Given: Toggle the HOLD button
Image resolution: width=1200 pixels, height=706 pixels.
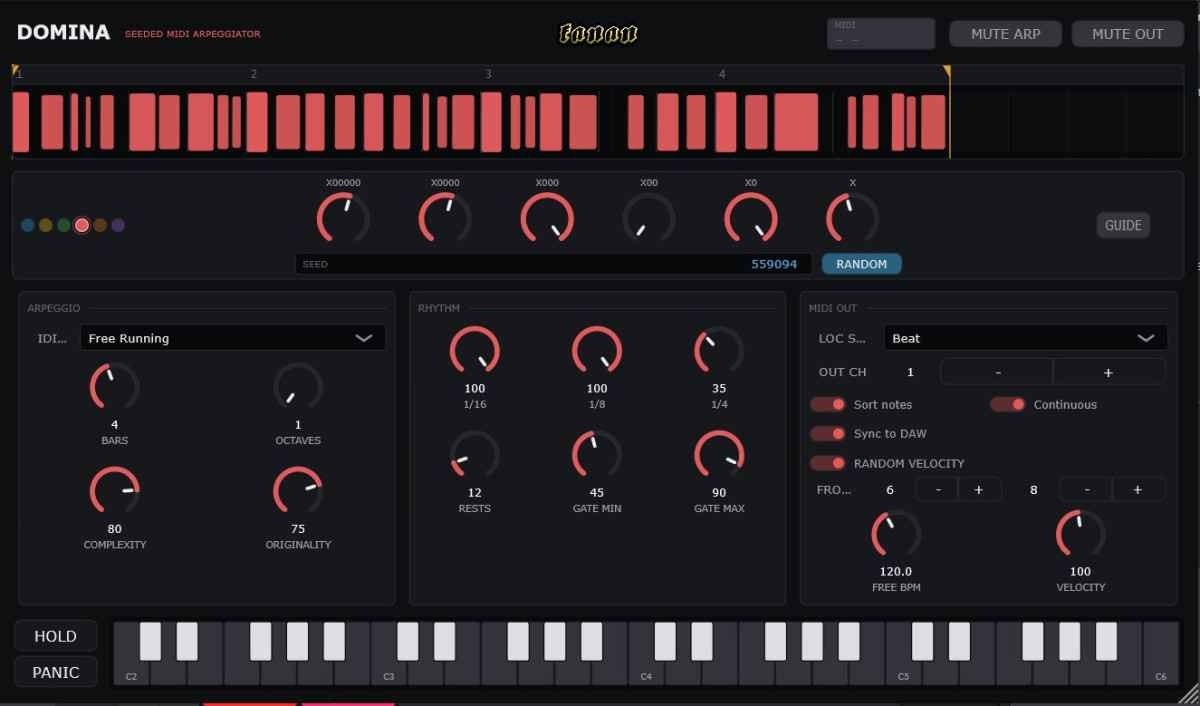Looking at the screenshot, I should (x=56, y=636).
